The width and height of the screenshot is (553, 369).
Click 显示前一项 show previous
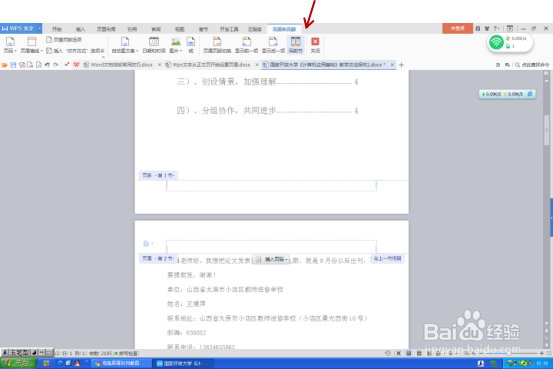(247, 45)
